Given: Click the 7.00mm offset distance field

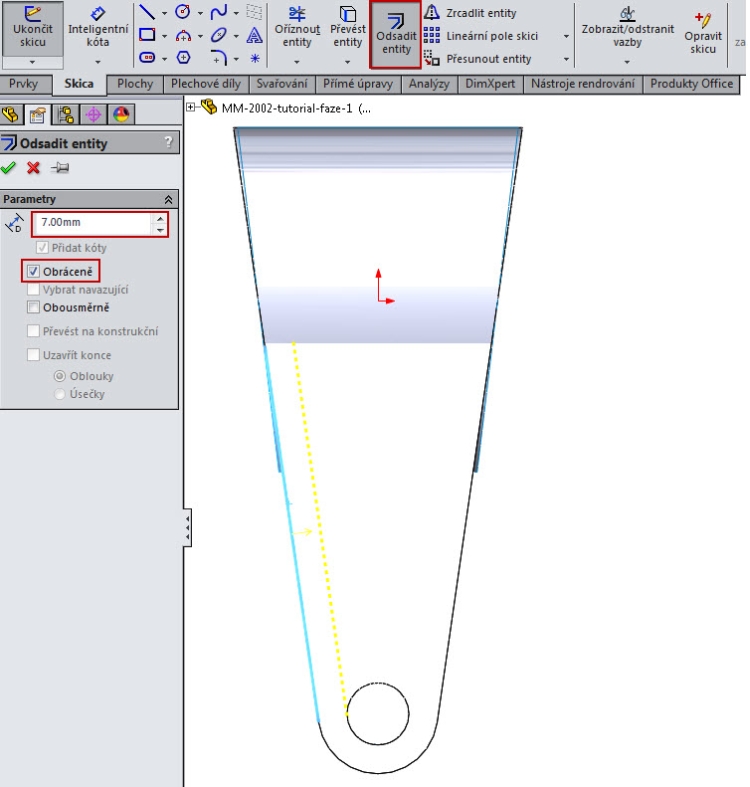Looking at the screenshot, I should 93,223.
